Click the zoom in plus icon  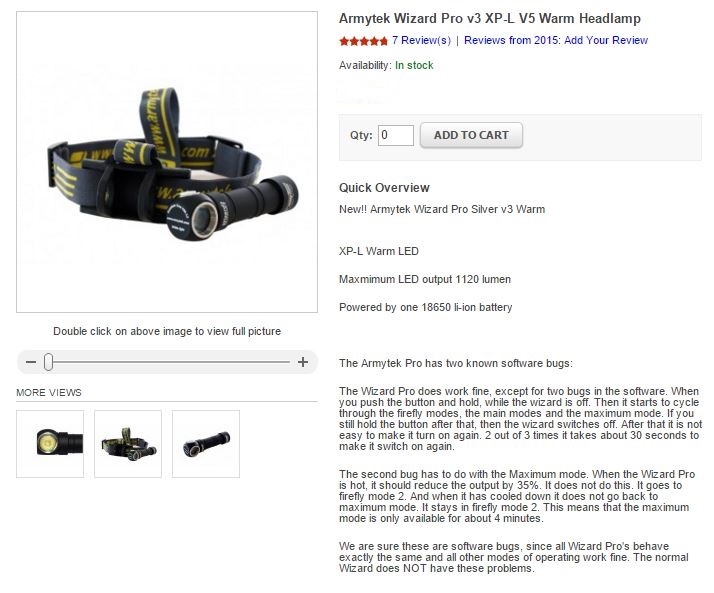click(303, 362)
